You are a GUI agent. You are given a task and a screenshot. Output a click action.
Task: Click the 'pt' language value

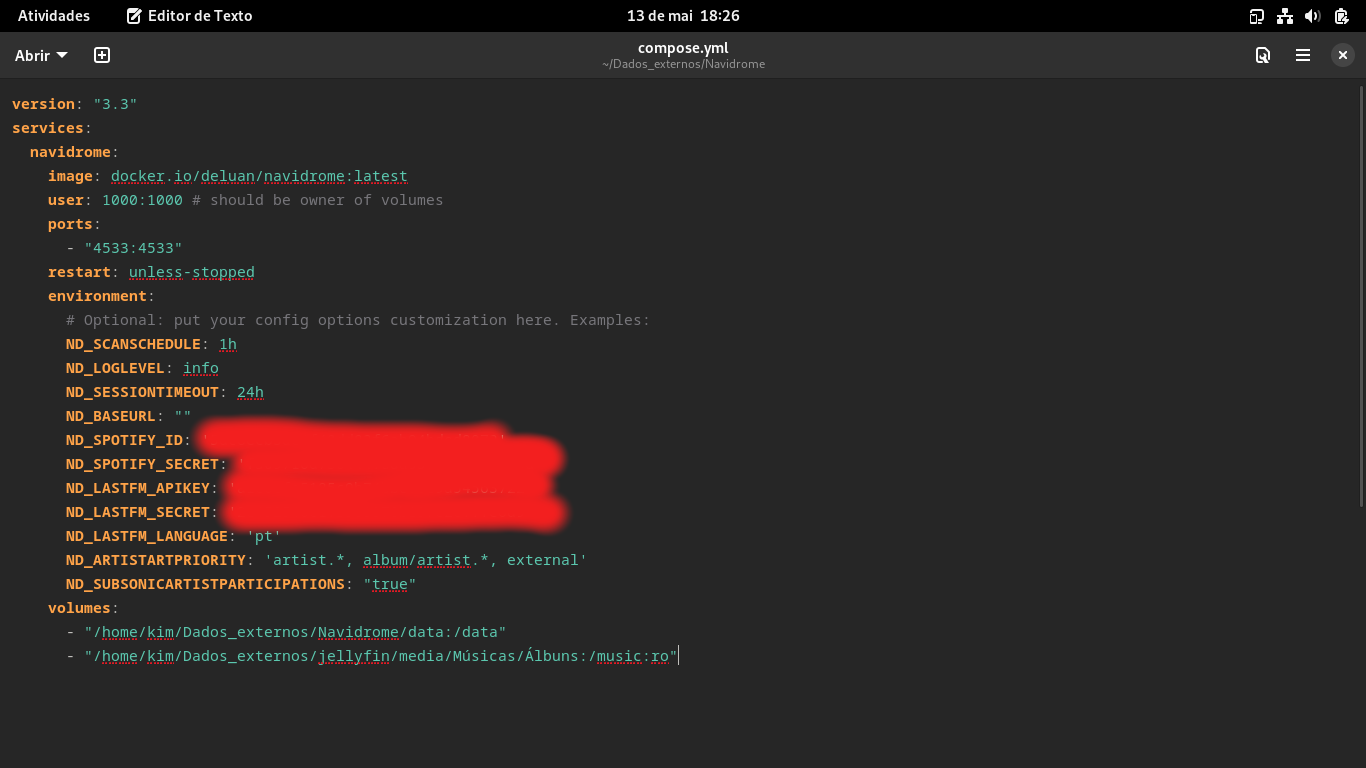coord(264,536)
